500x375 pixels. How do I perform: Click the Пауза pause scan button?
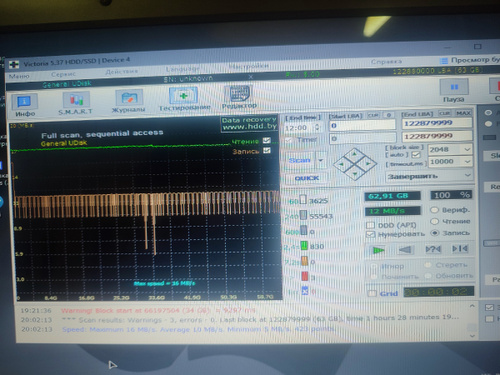[454, 90]
